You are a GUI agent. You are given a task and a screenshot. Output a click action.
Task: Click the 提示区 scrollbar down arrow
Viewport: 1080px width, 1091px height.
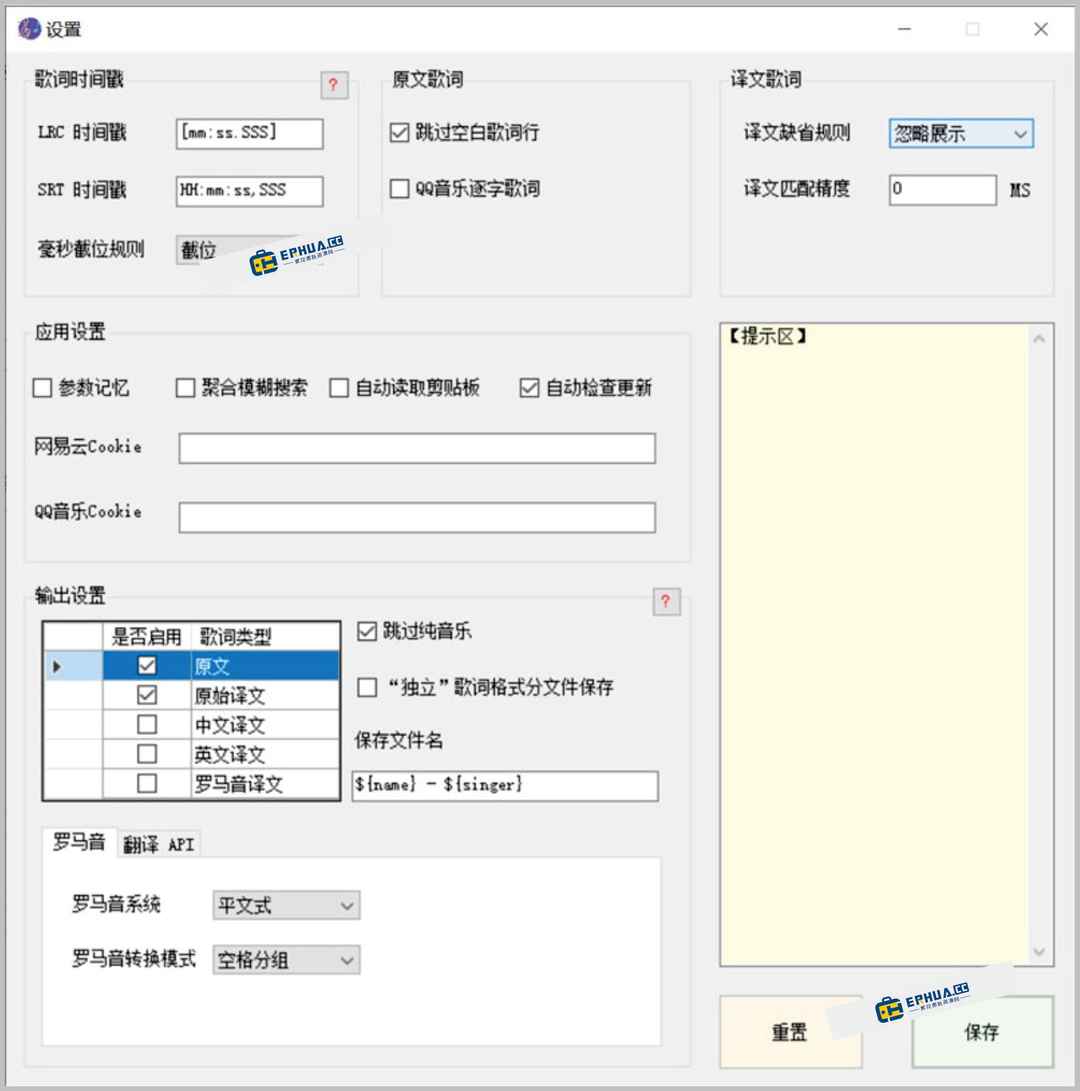1040,951
